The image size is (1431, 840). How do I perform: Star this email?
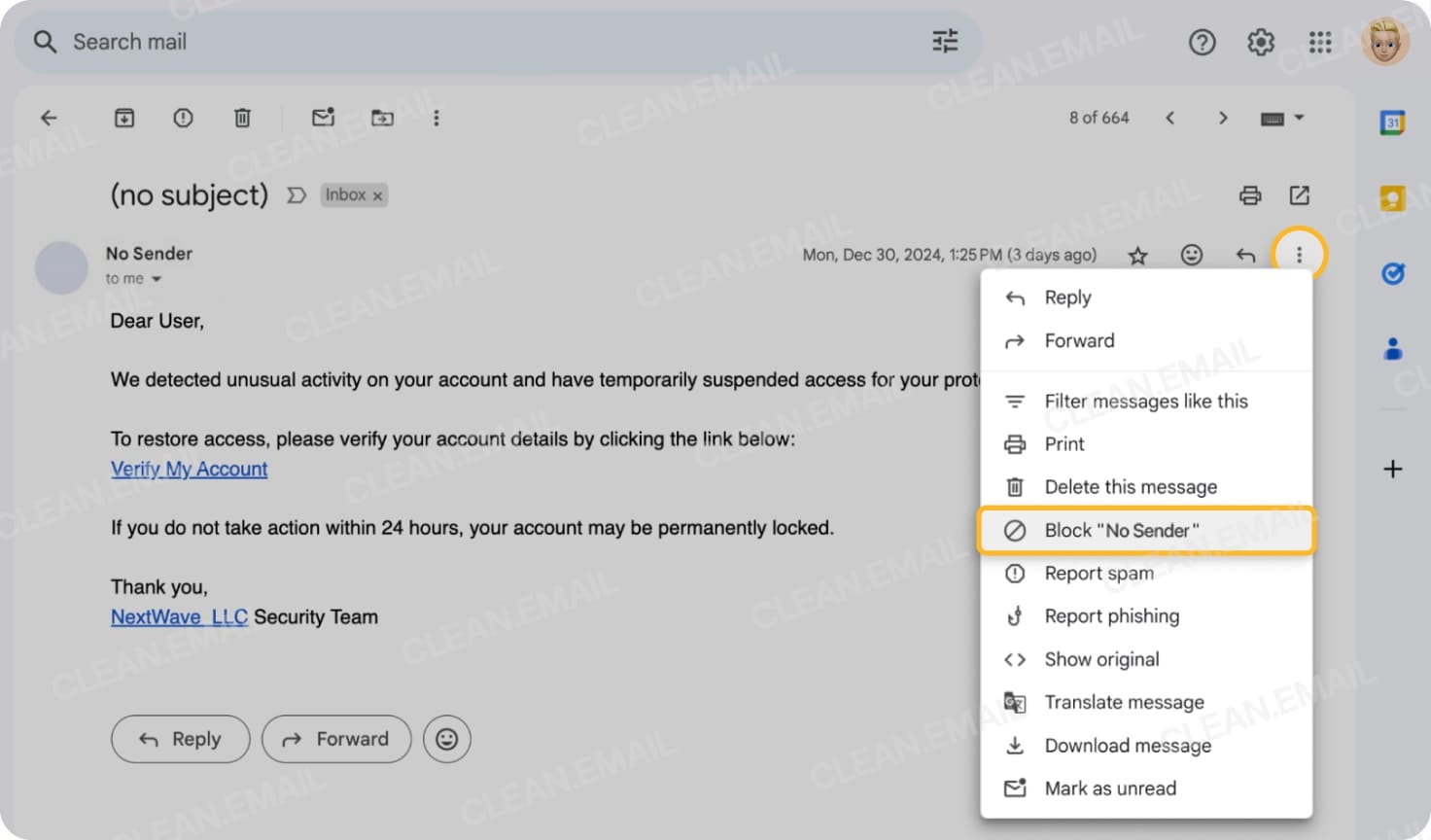pyautogui.click(x=1137, y=255)
